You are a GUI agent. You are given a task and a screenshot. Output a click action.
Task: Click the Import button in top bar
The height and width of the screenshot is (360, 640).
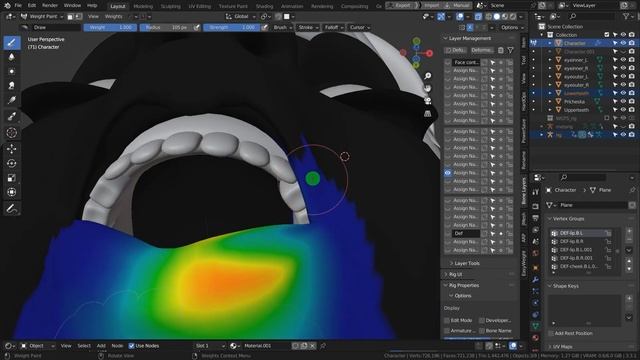(431, 6)
